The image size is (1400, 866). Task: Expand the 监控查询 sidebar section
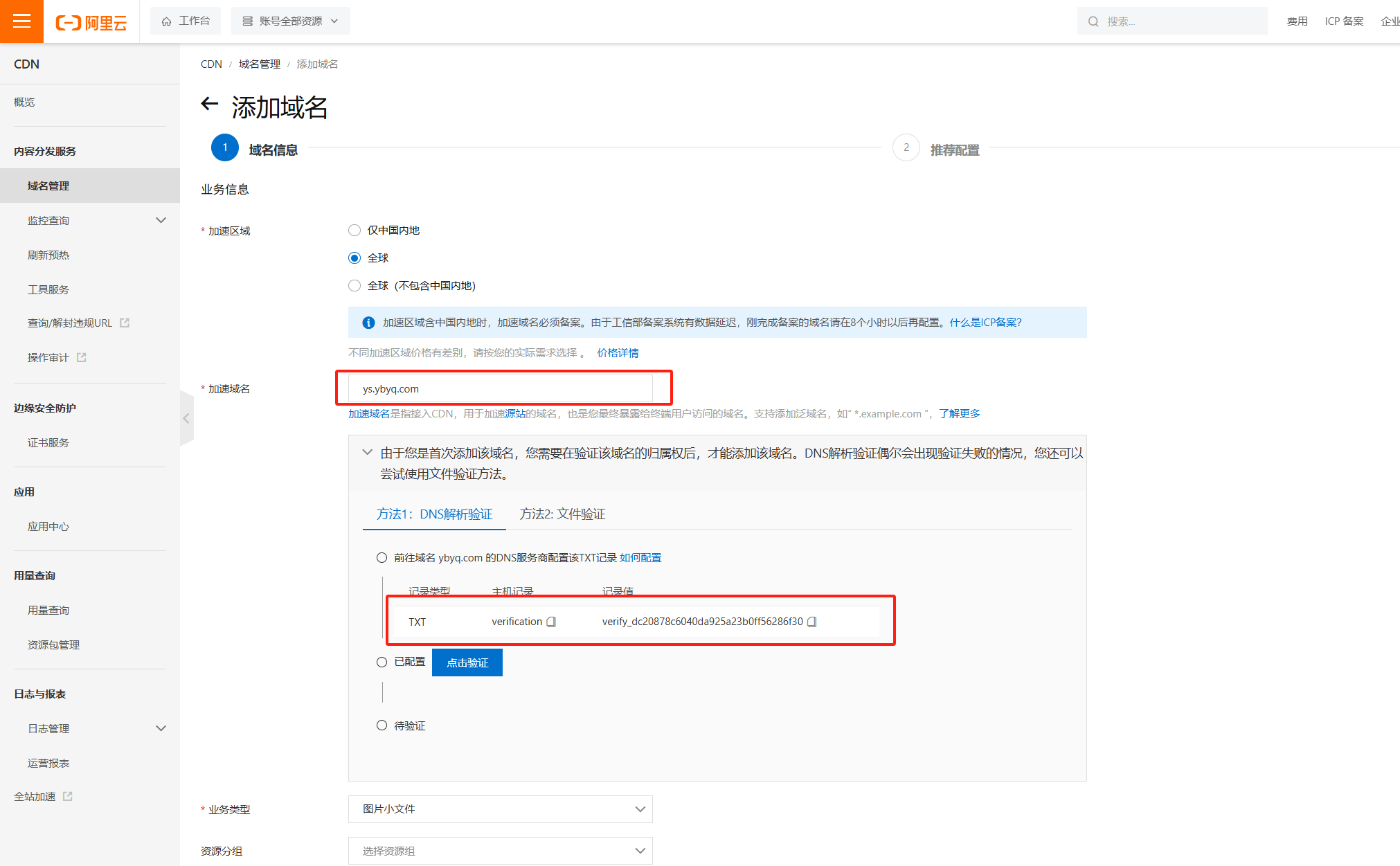coord(161,220)
